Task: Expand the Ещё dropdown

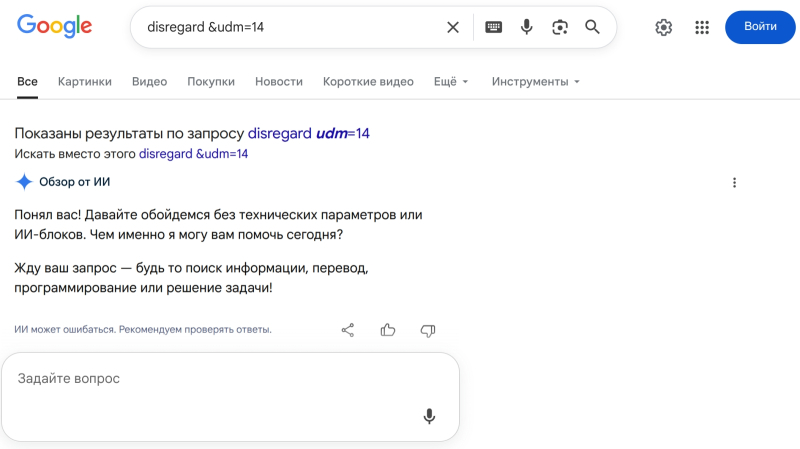Action: [x=451, y=82]
